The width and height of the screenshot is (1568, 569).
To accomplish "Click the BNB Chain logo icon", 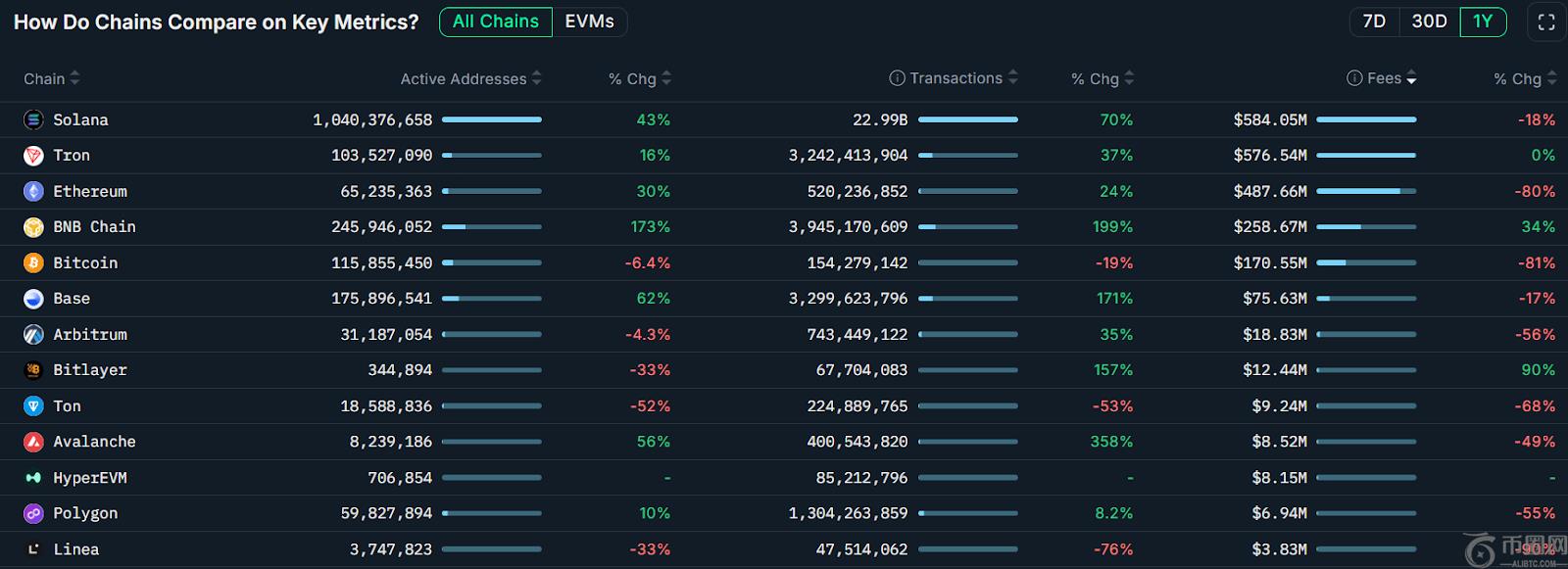I will 33,227.
